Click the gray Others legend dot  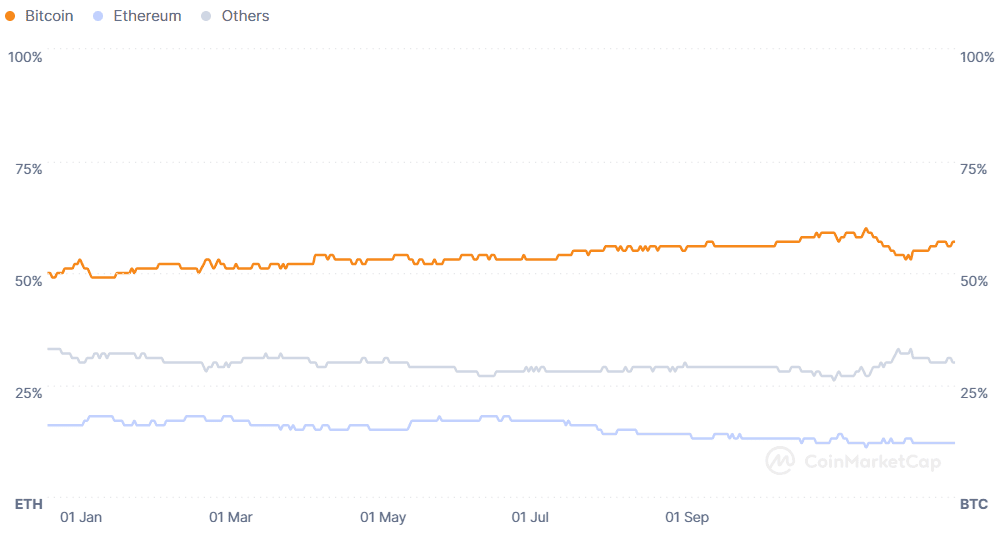[206, 16]
